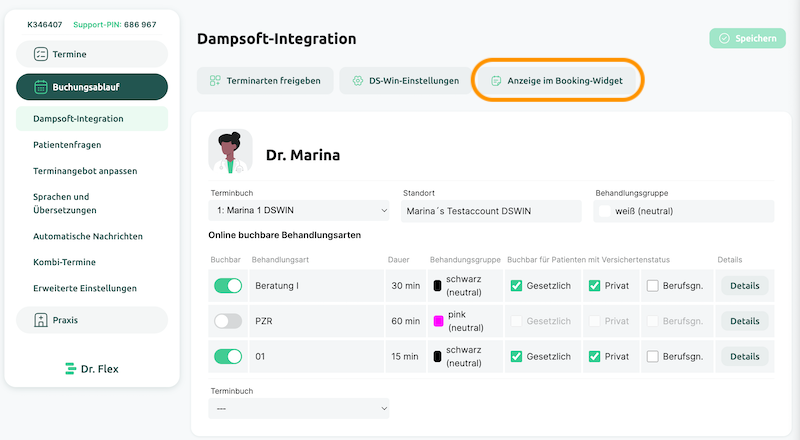The image size is (800, 440).
Task: Click the Anzeige im Booking-Widget icon
Action: point(496,81)
